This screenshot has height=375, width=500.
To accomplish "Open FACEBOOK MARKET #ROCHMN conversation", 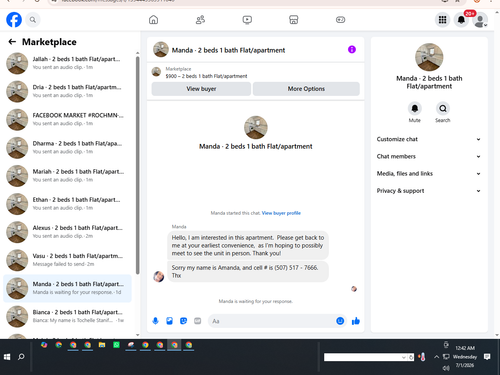I will click(68, 119).
